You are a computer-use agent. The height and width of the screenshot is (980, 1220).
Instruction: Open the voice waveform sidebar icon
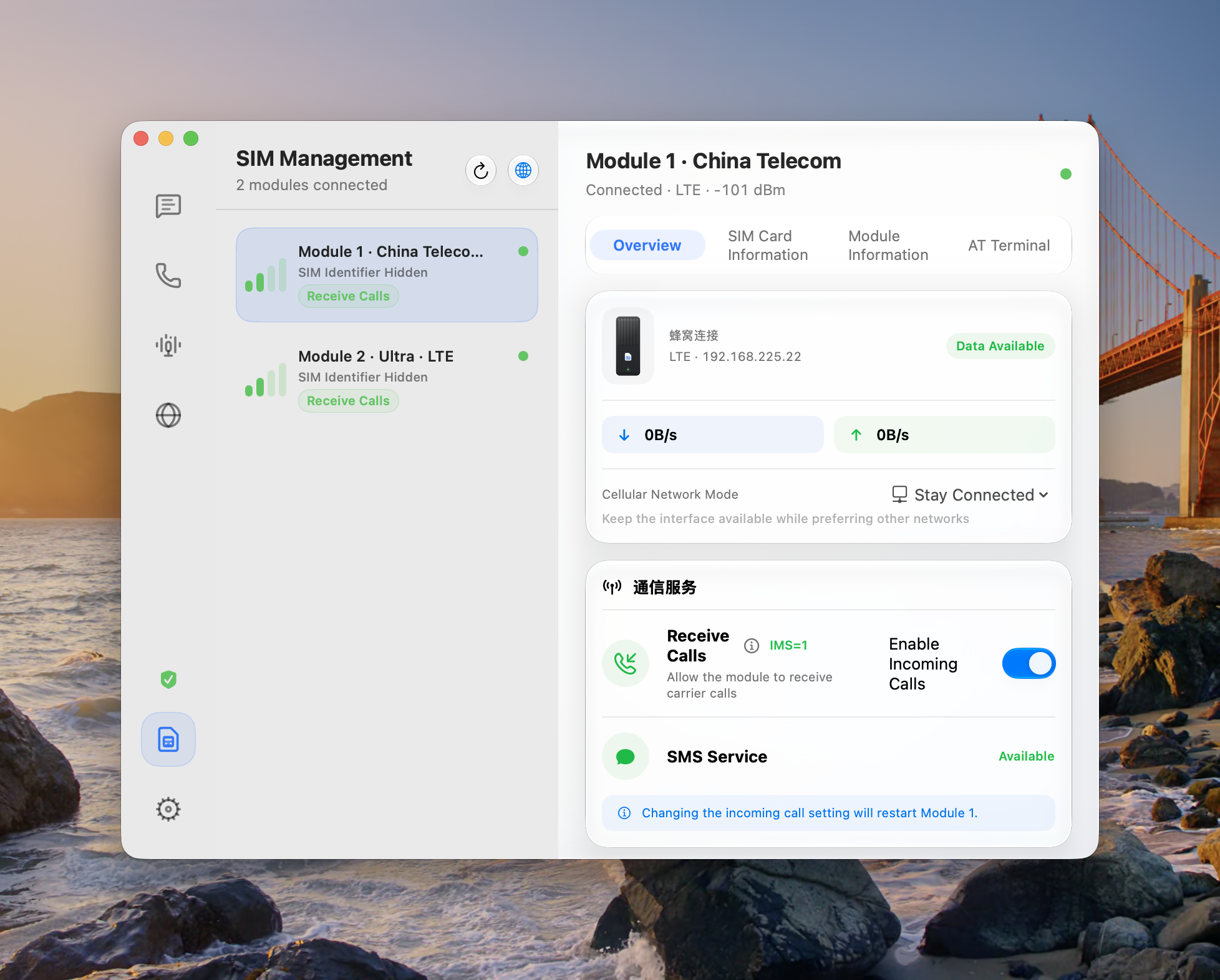pyautogui.click(x=168, y=345)
